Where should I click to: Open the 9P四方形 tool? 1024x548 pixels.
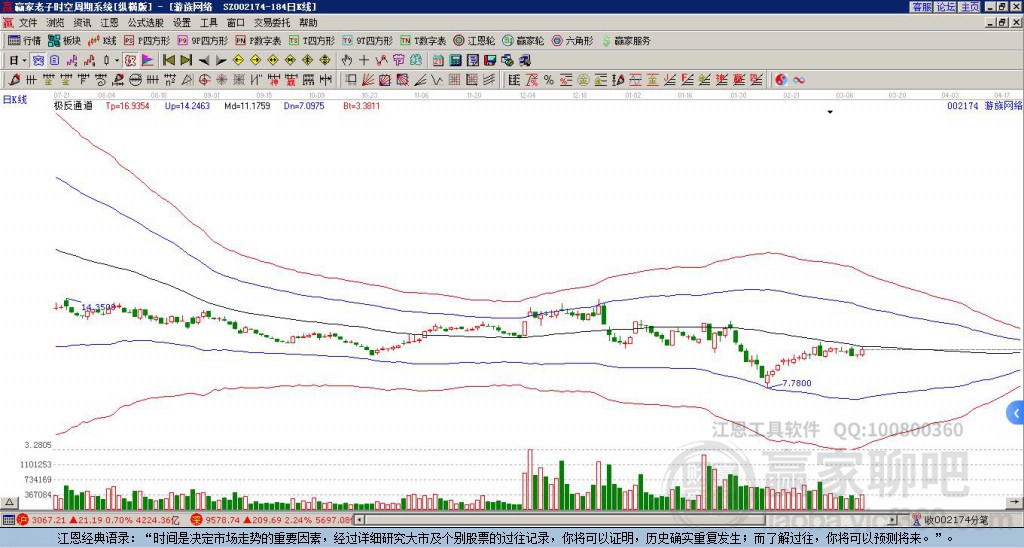(x=203, y=40)
